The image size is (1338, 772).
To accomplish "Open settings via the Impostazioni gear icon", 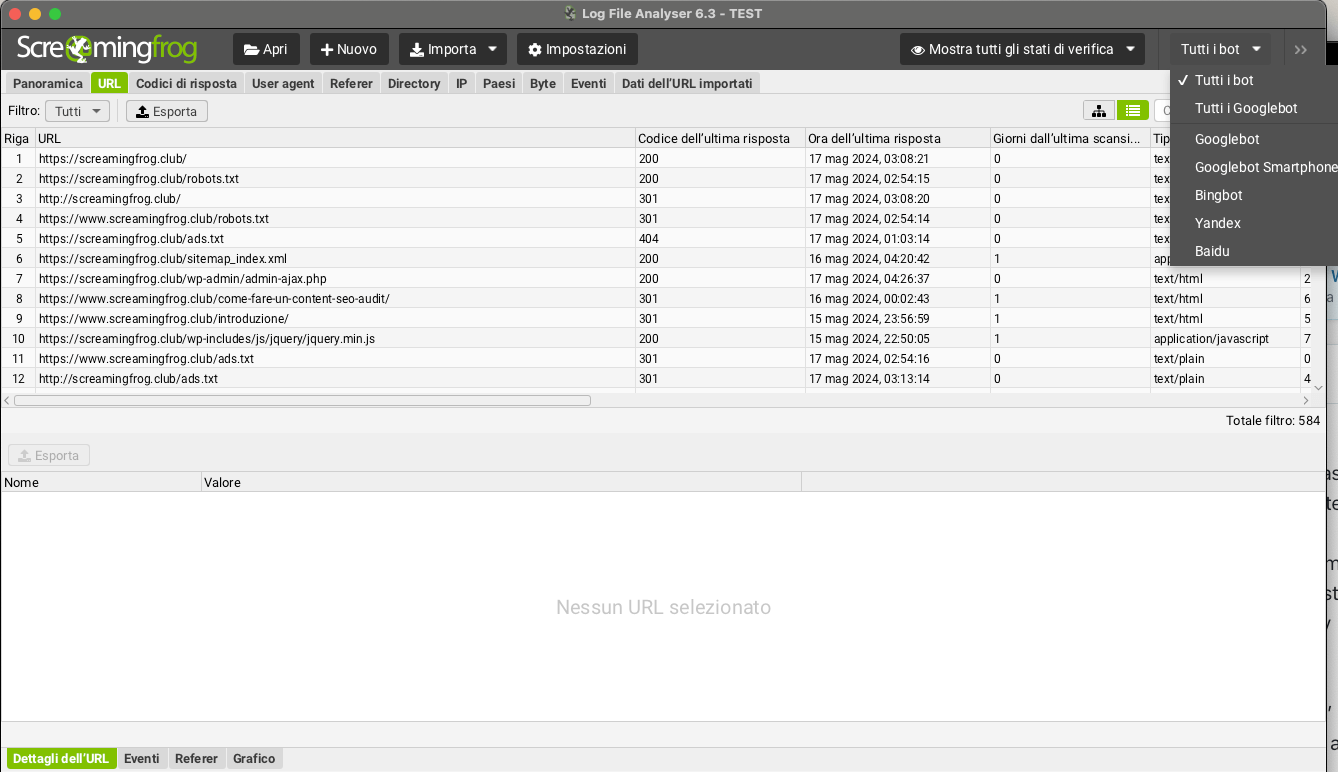I will click(536, 48).
